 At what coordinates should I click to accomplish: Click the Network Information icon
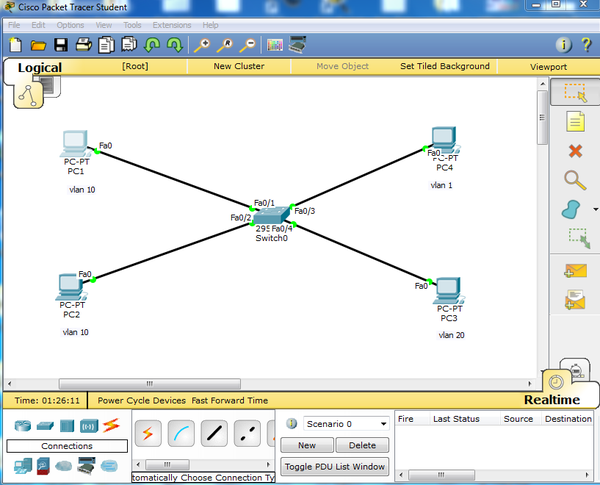pyautogui.click(x=564, y=45)
